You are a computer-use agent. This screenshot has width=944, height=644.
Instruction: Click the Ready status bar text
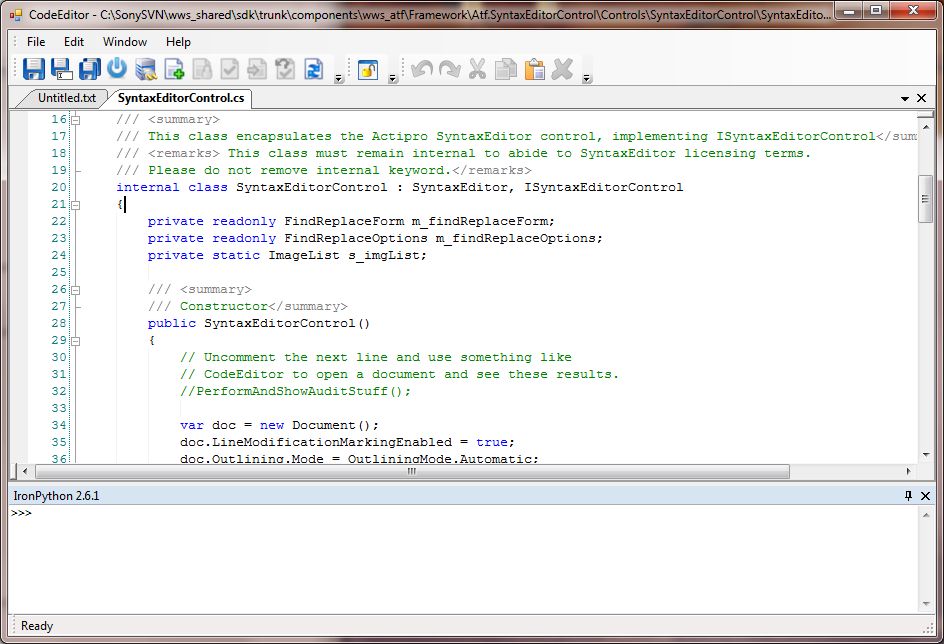point(37,626)
